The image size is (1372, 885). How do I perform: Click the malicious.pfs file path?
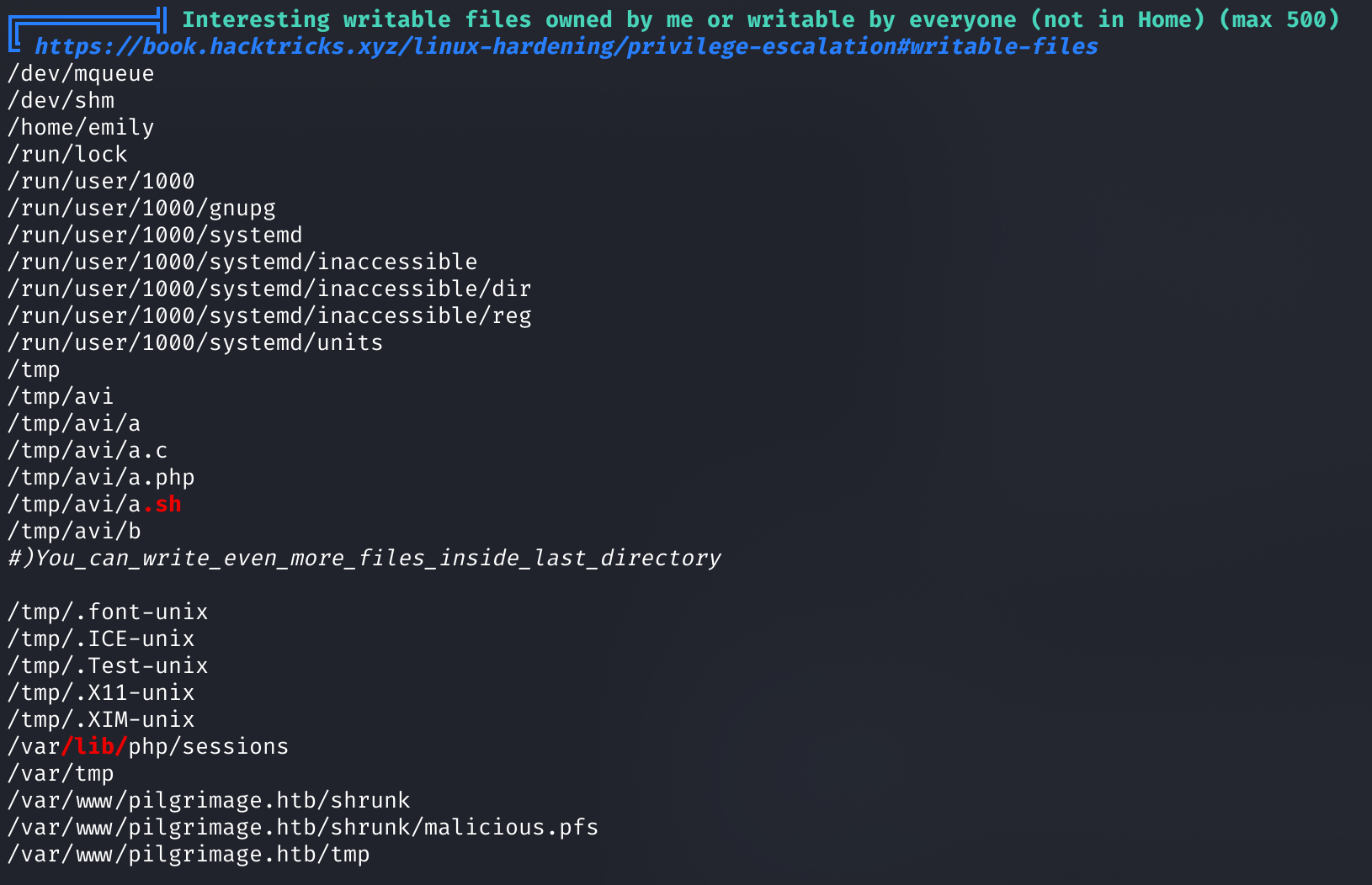pos(303,827)
